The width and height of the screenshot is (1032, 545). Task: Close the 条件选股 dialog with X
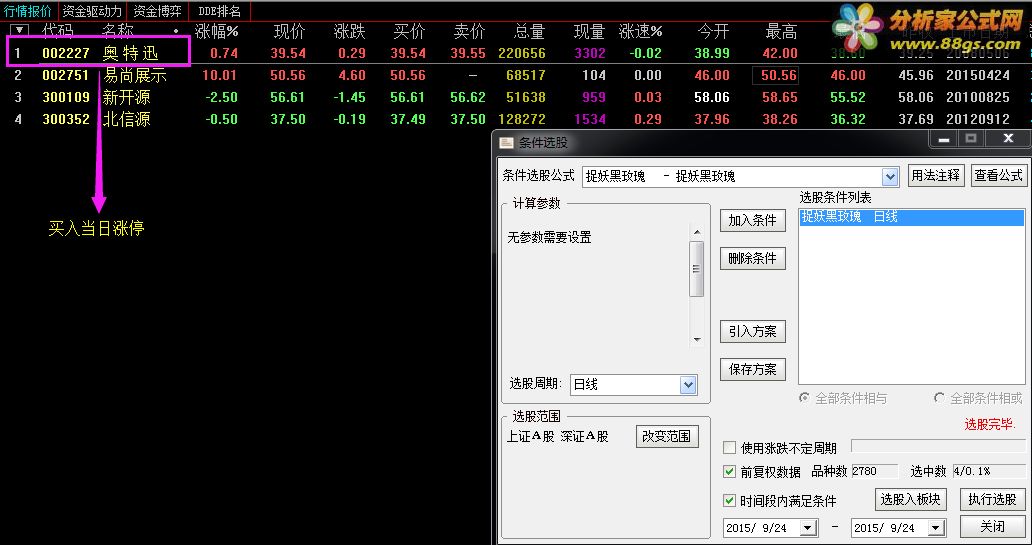[x=1008, y=139]
